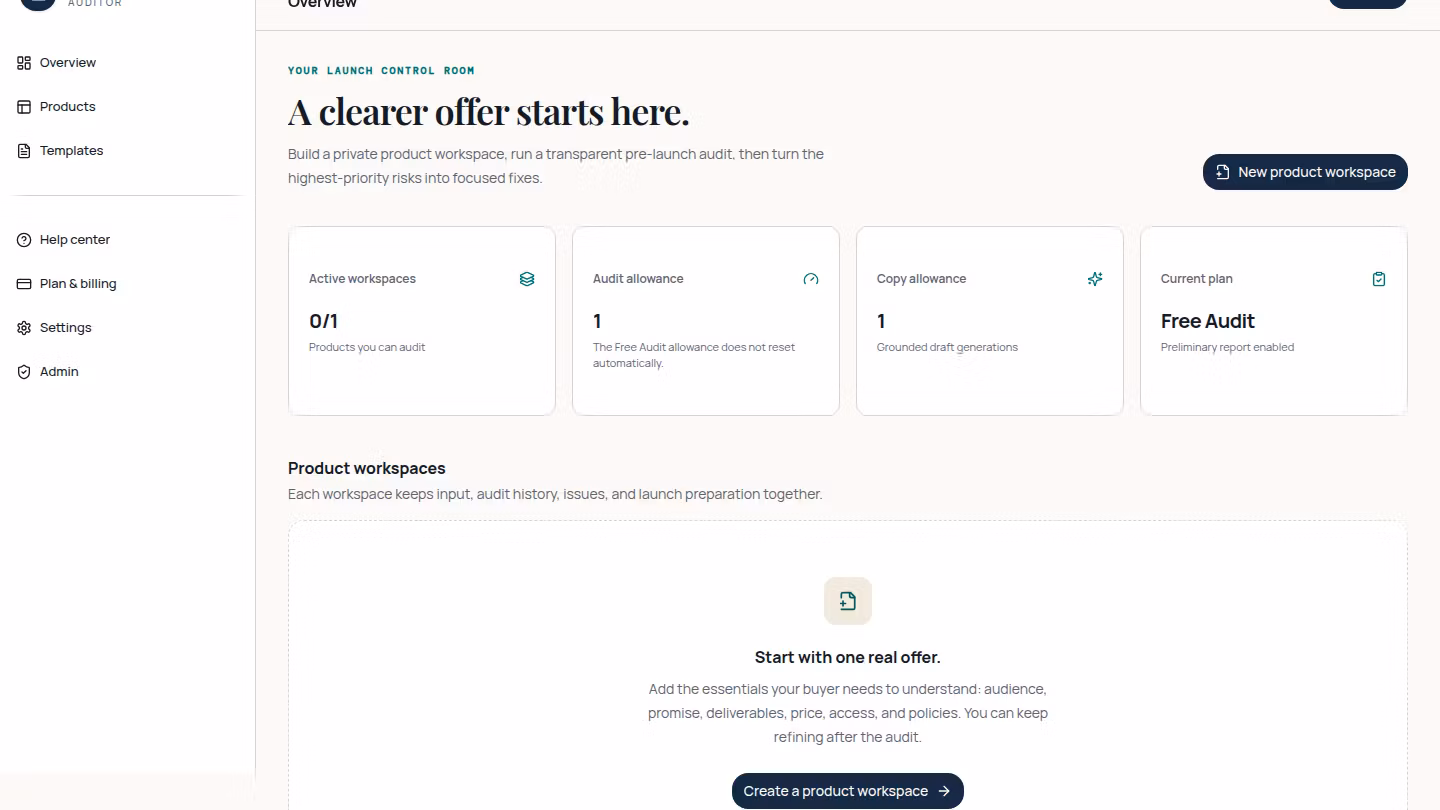
Task: Click the sparkles icon in Copy allowance card
Action: (x=1095, y=279)
